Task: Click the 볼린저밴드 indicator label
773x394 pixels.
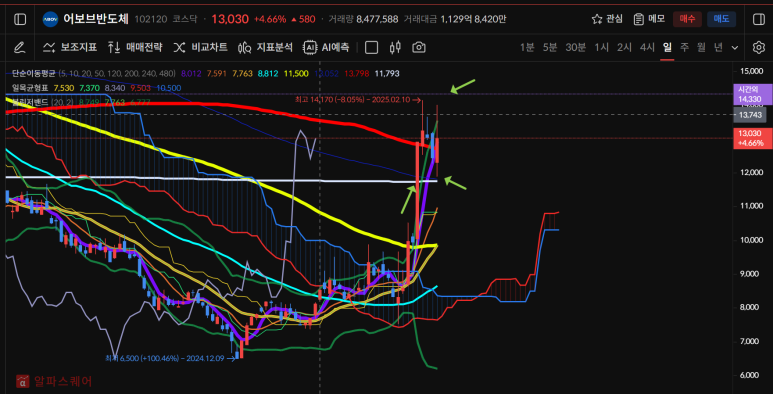Action: pyautogui.click(x=31, y=102)
